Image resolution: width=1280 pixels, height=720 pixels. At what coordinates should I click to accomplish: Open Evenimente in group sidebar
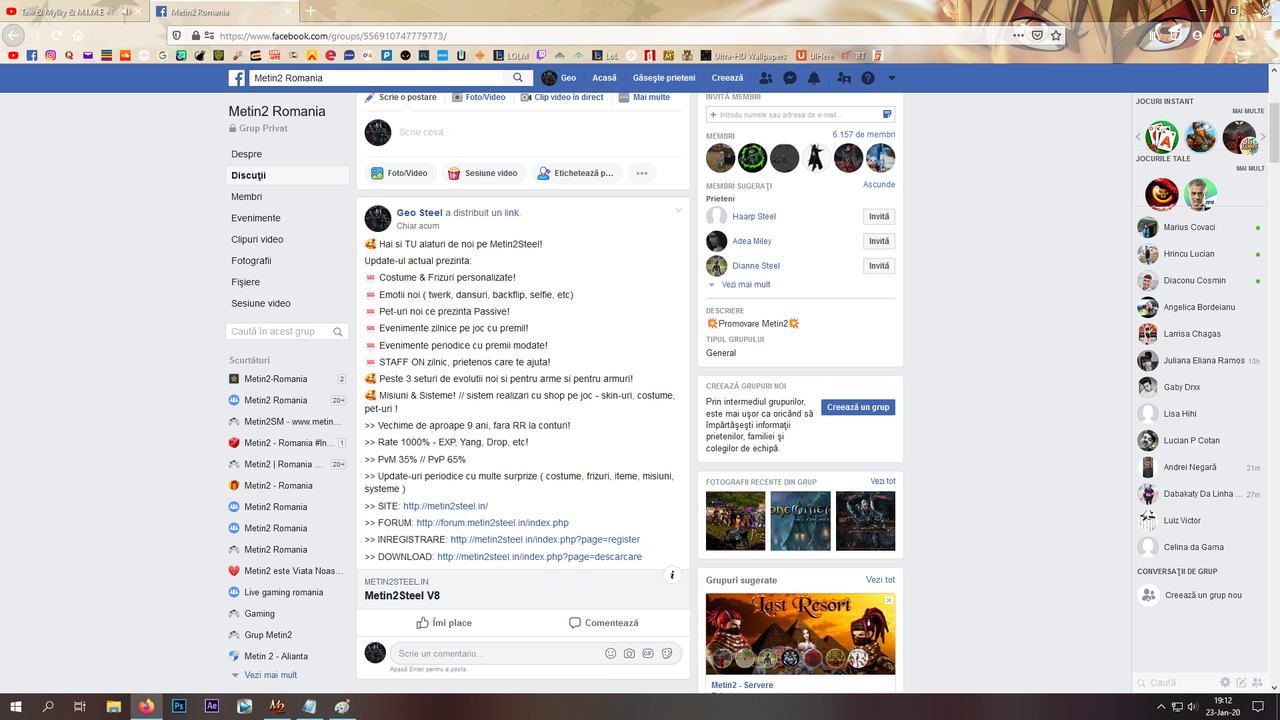tap(288, 218)
